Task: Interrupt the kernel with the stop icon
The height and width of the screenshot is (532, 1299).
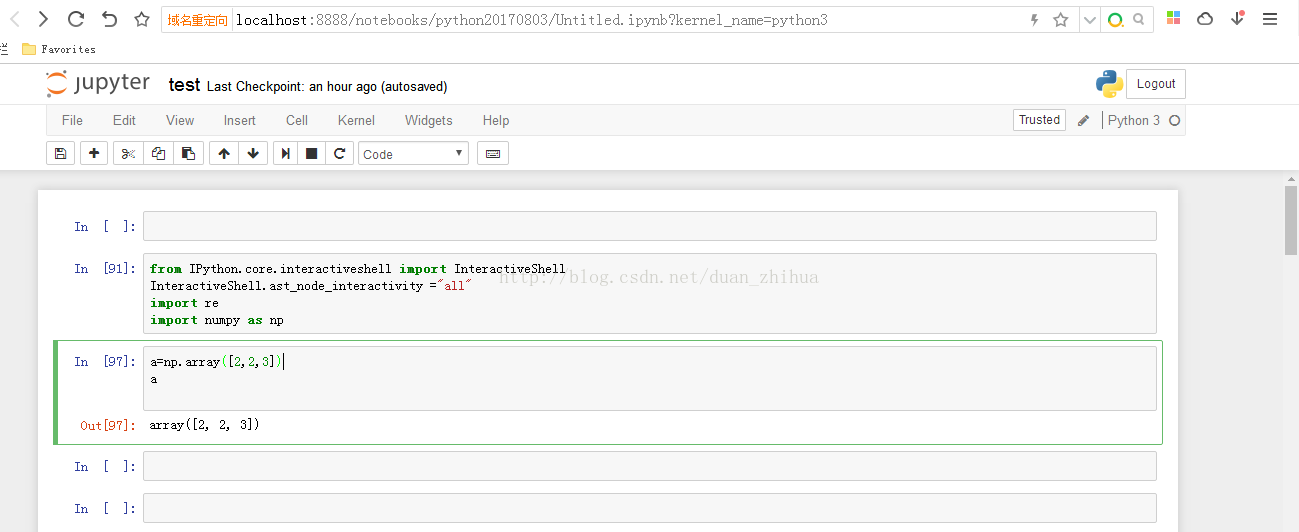Action: (312, 153)
